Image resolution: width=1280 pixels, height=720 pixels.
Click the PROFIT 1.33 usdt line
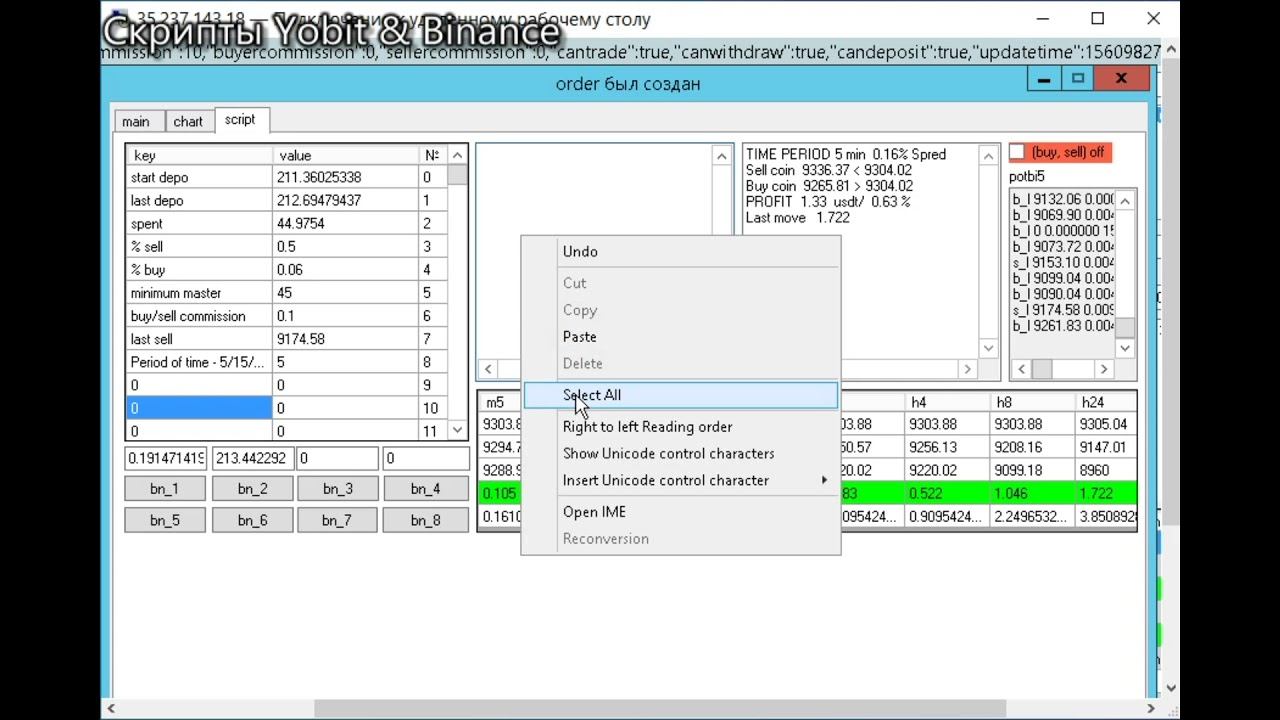pos(828,202)
